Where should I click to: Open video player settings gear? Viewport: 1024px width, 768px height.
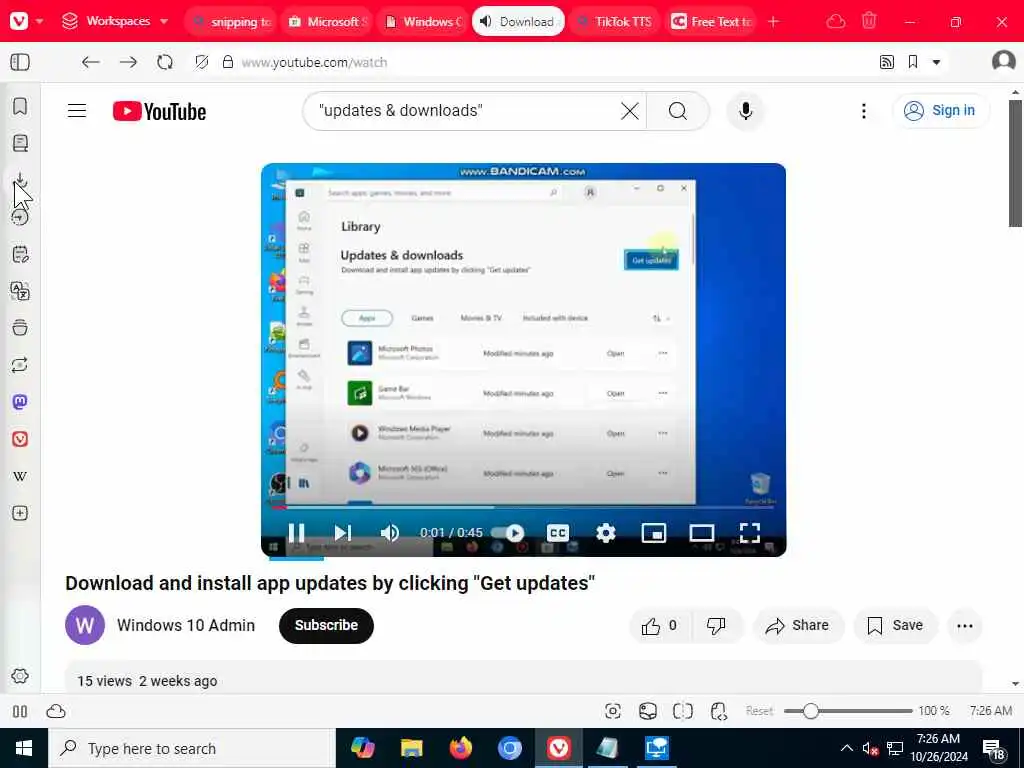(606, 533)
